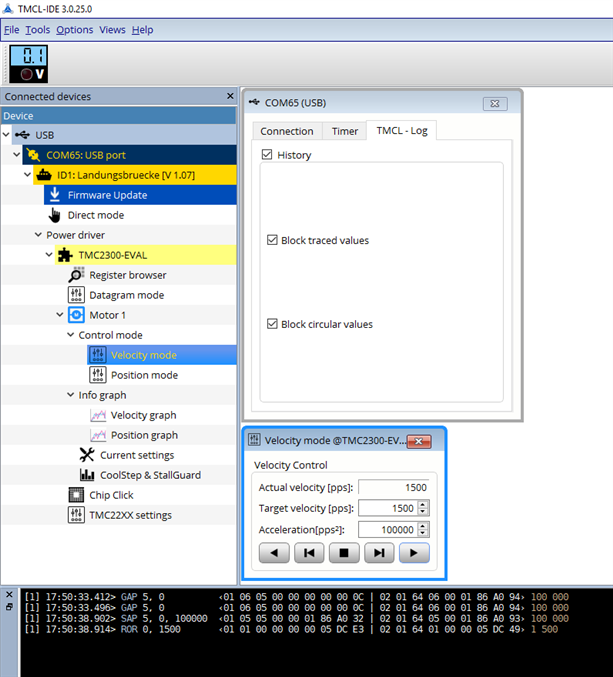Screen dimensions: 613x677
Task: Toggle the History checkbox
Action: tap(267, 155)
